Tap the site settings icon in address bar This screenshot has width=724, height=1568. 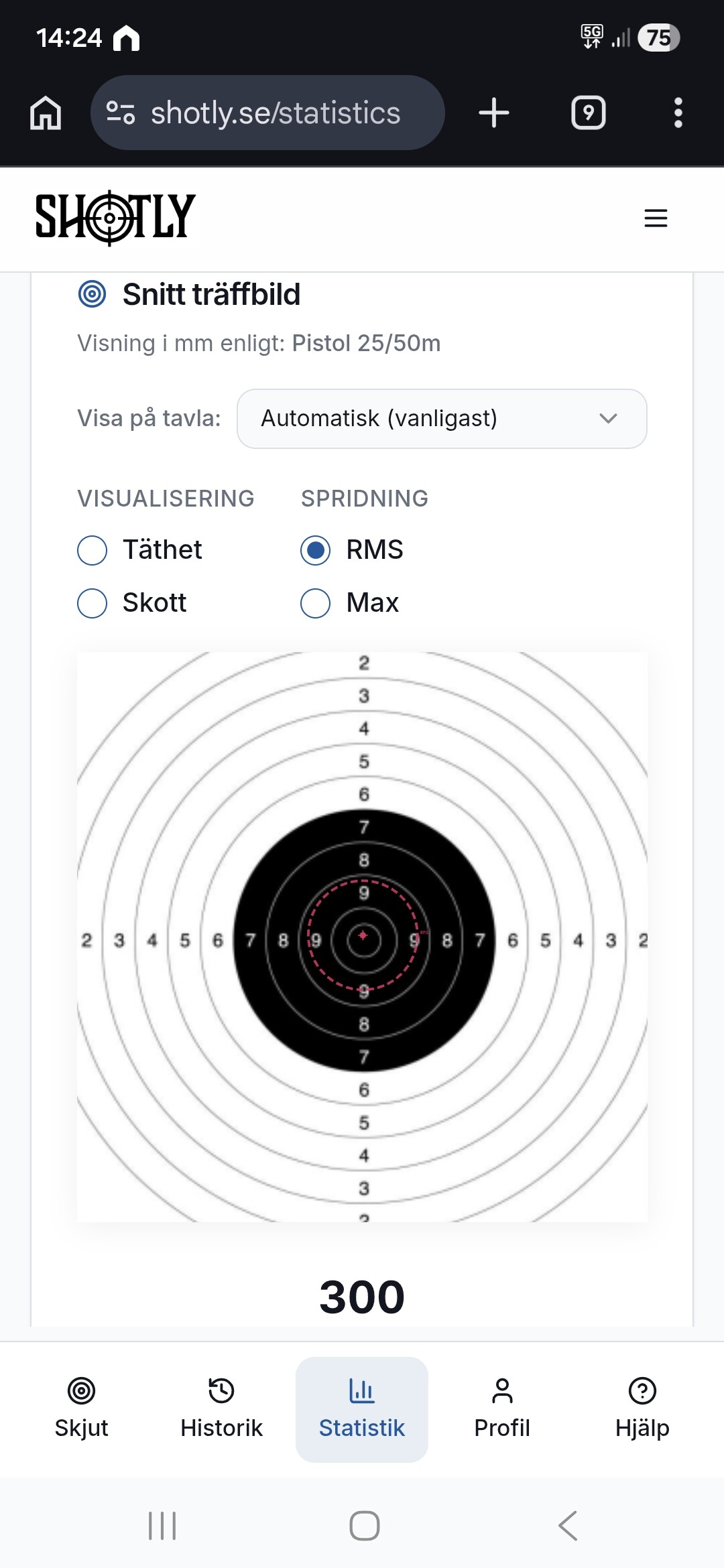[x=121, y=113]
